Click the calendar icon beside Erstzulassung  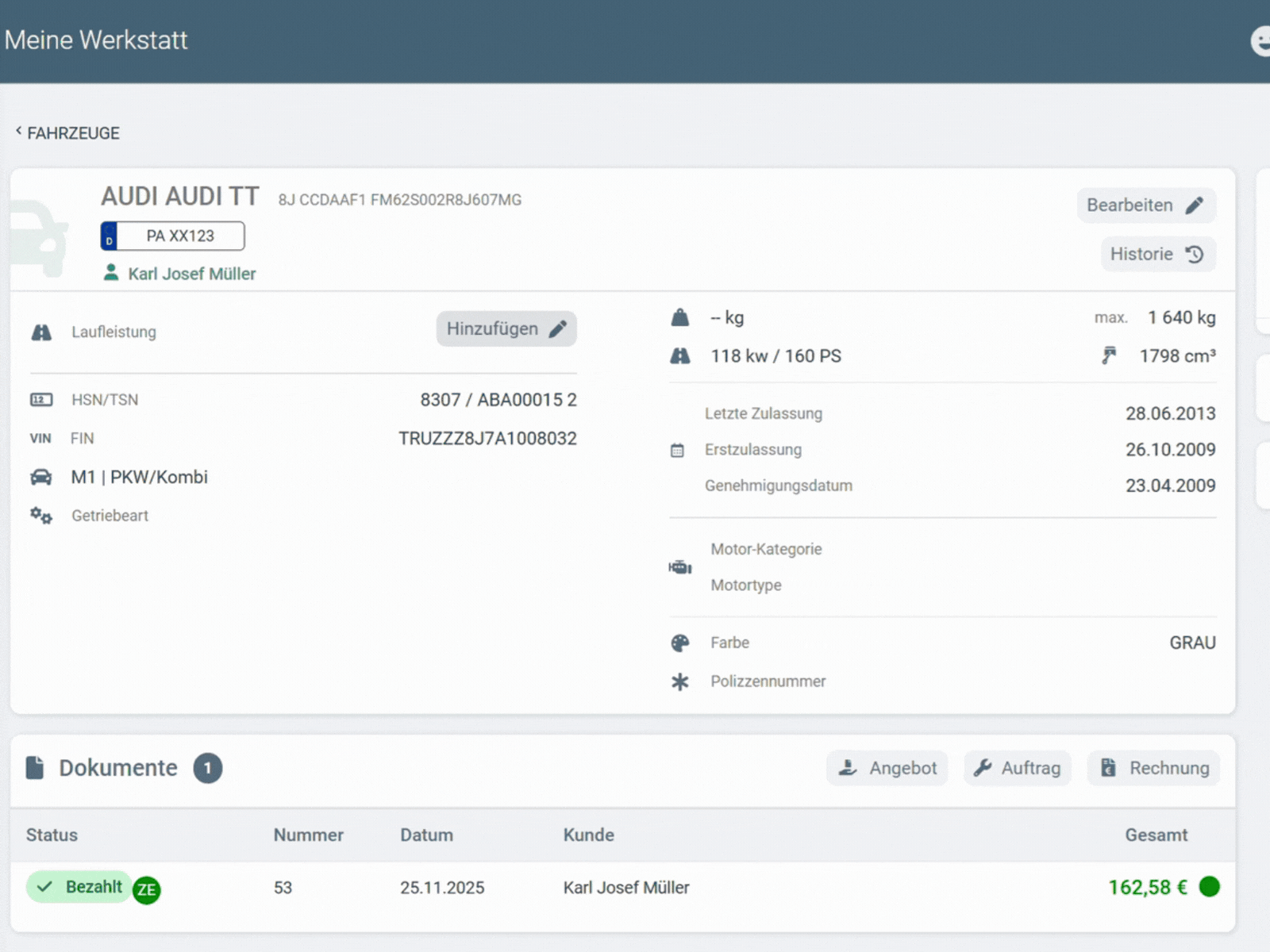pos(677,451)
